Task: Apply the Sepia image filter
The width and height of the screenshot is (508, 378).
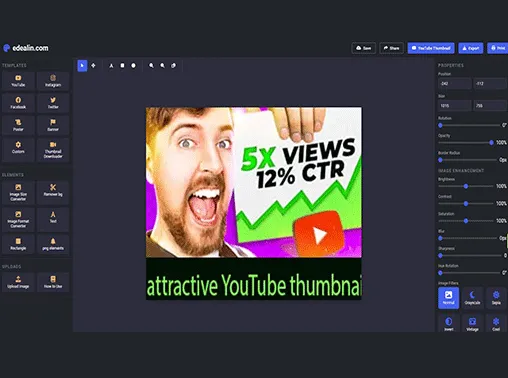Action: (x=496, y=298)
